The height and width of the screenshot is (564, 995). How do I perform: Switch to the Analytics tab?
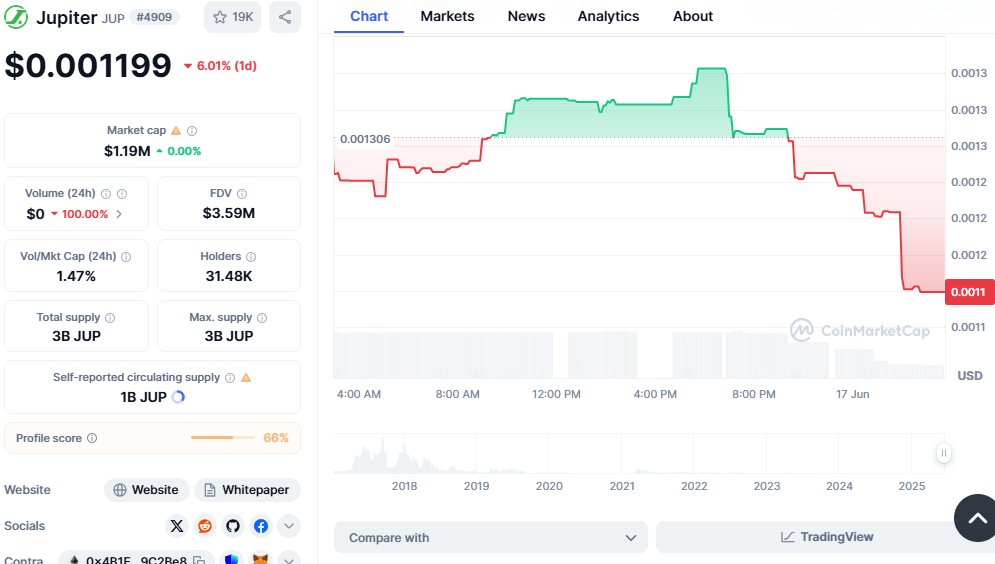[x=608, y=16]
